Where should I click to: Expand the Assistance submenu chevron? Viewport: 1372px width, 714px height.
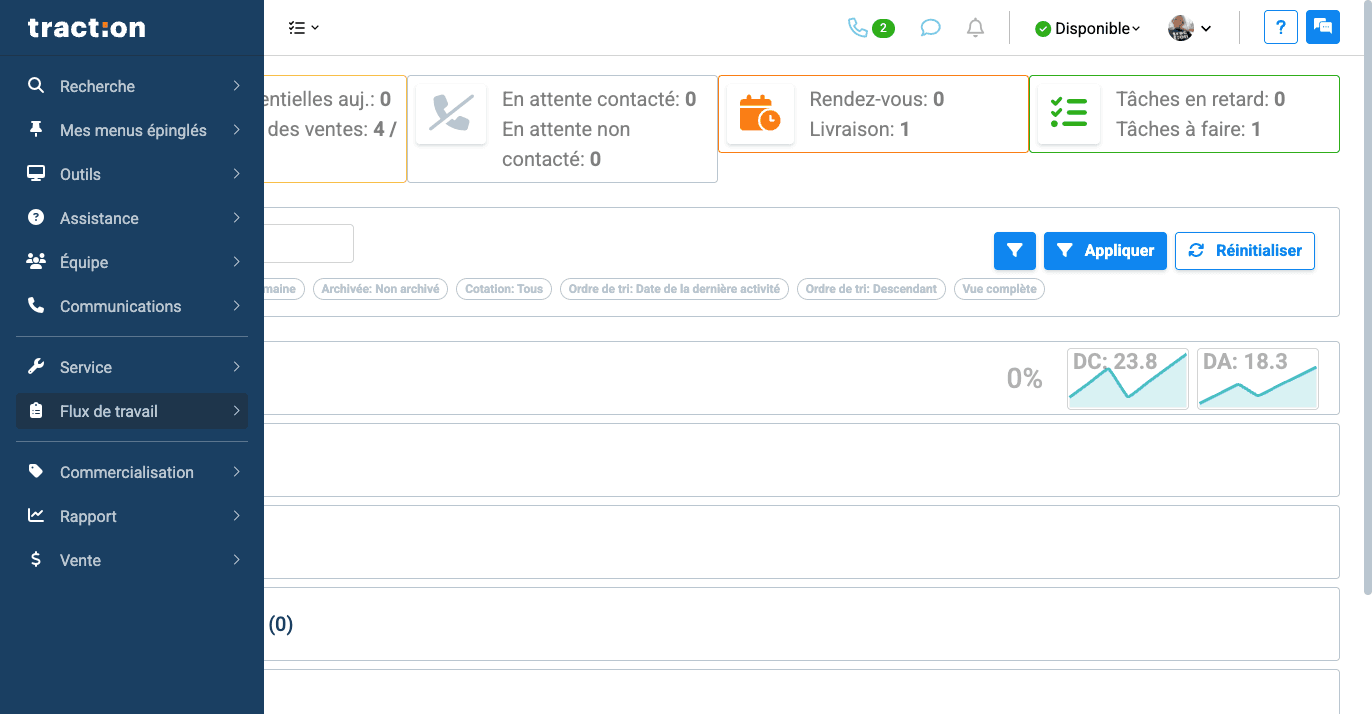237,218
